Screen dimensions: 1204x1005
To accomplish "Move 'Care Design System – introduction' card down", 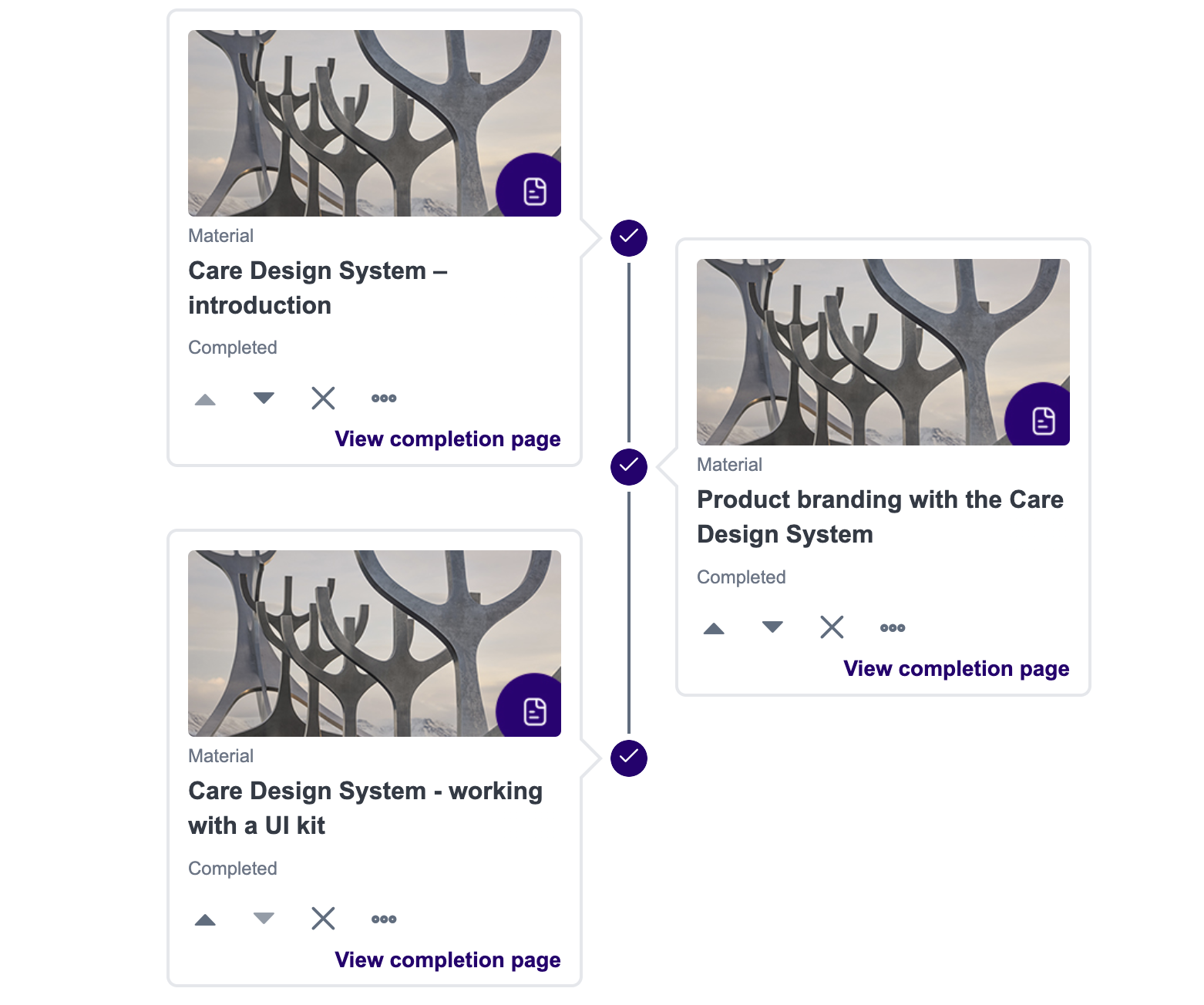I will tap(264, 398).
